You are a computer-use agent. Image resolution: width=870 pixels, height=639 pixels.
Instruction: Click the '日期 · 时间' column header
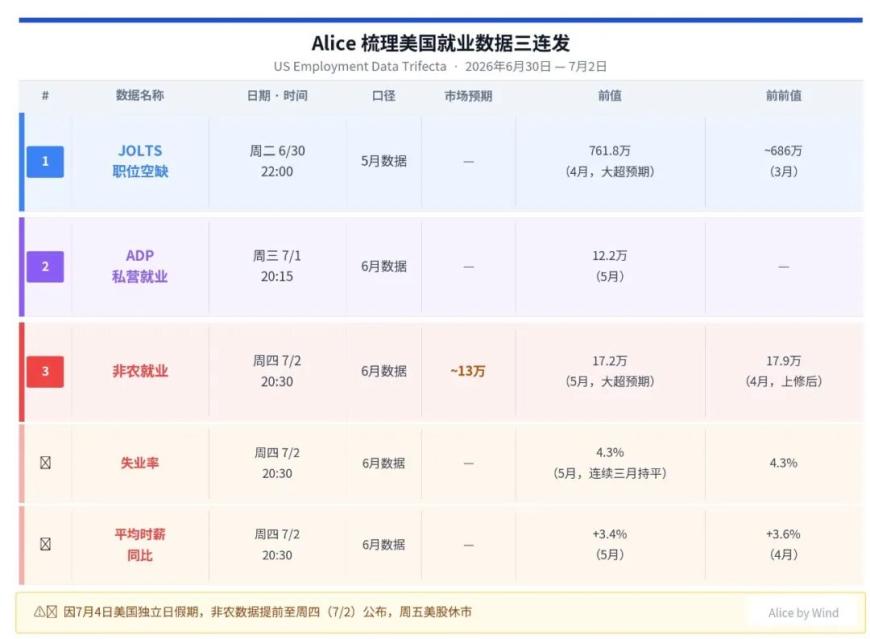[x=277, y=95]
